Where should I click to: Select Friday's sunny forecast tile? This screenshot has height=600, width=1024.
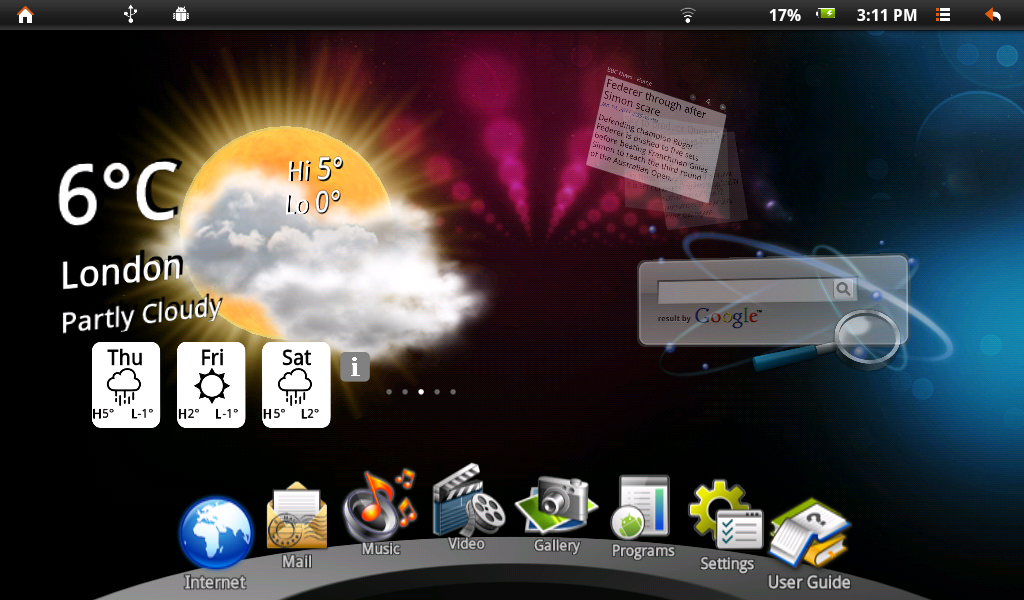(x=211, y=385)
